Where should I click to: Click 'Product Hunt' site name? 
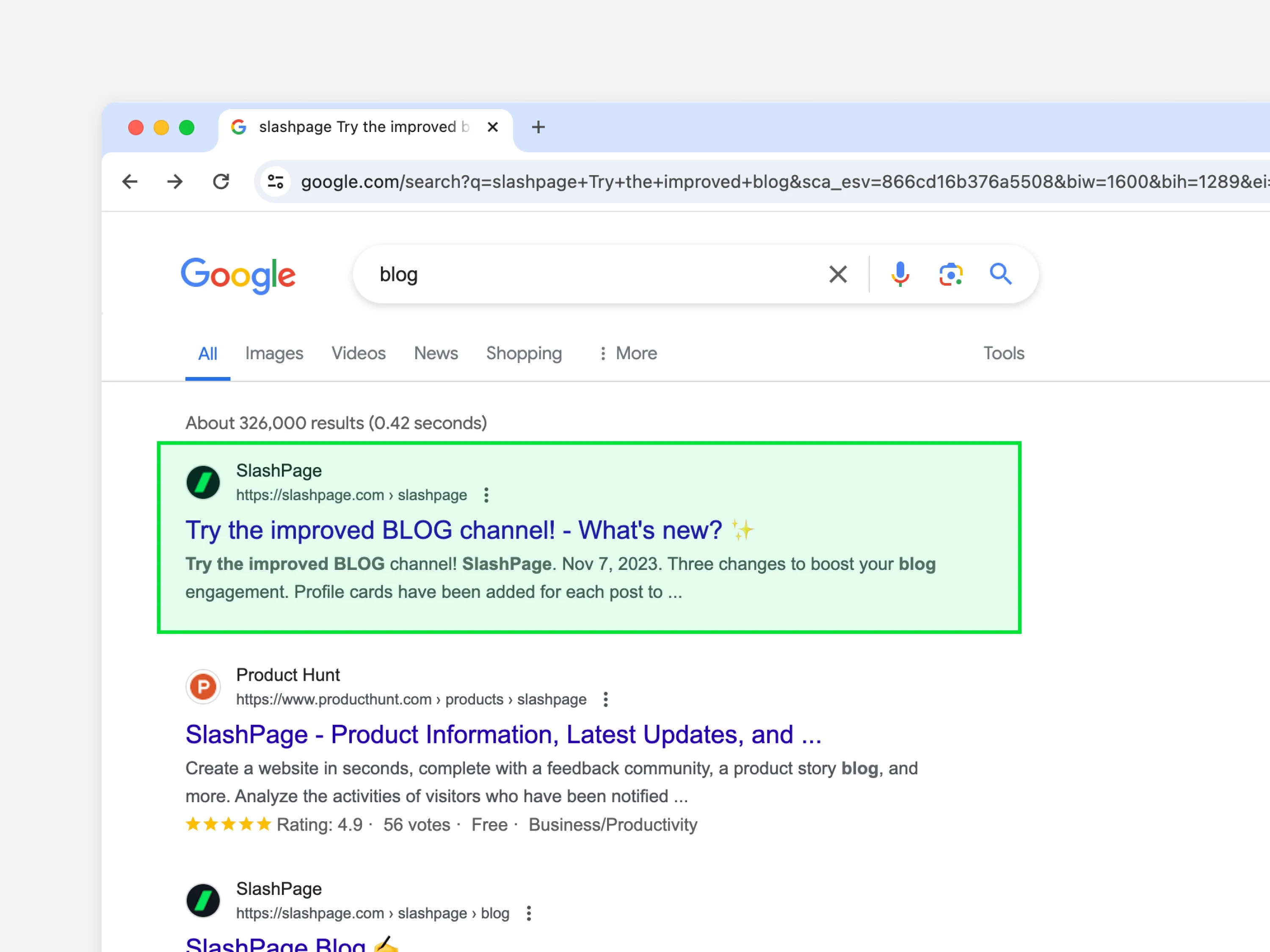(288, 675)
